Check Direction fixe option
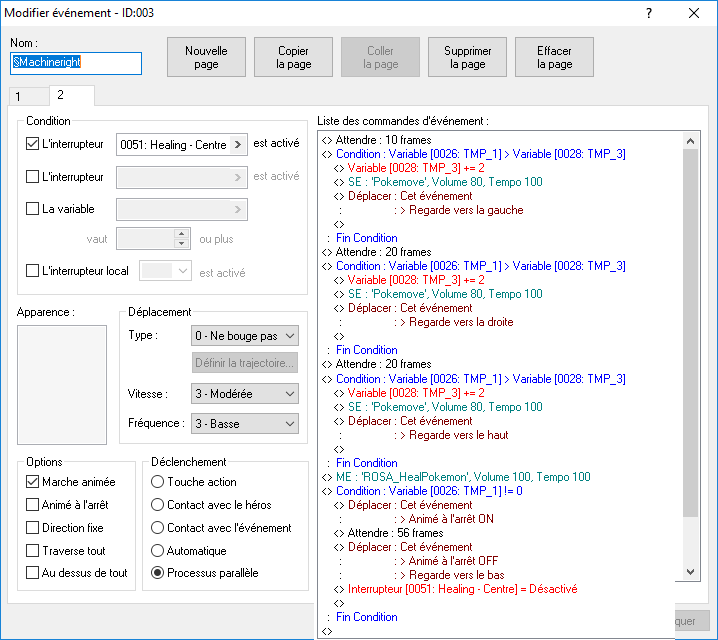The image size is (718, 640). tap(32, 527)
